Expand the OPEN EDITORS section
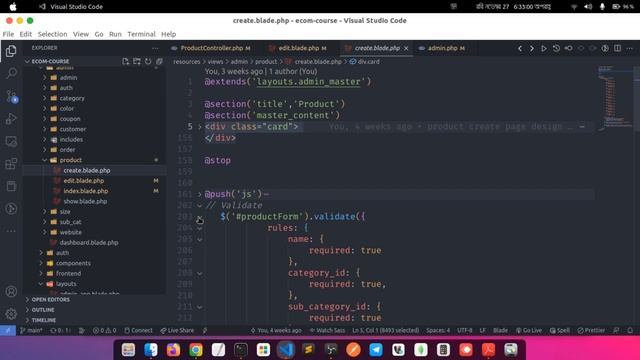Image resolution: width=640 pixels, height=360 pixels. point(51,299)
